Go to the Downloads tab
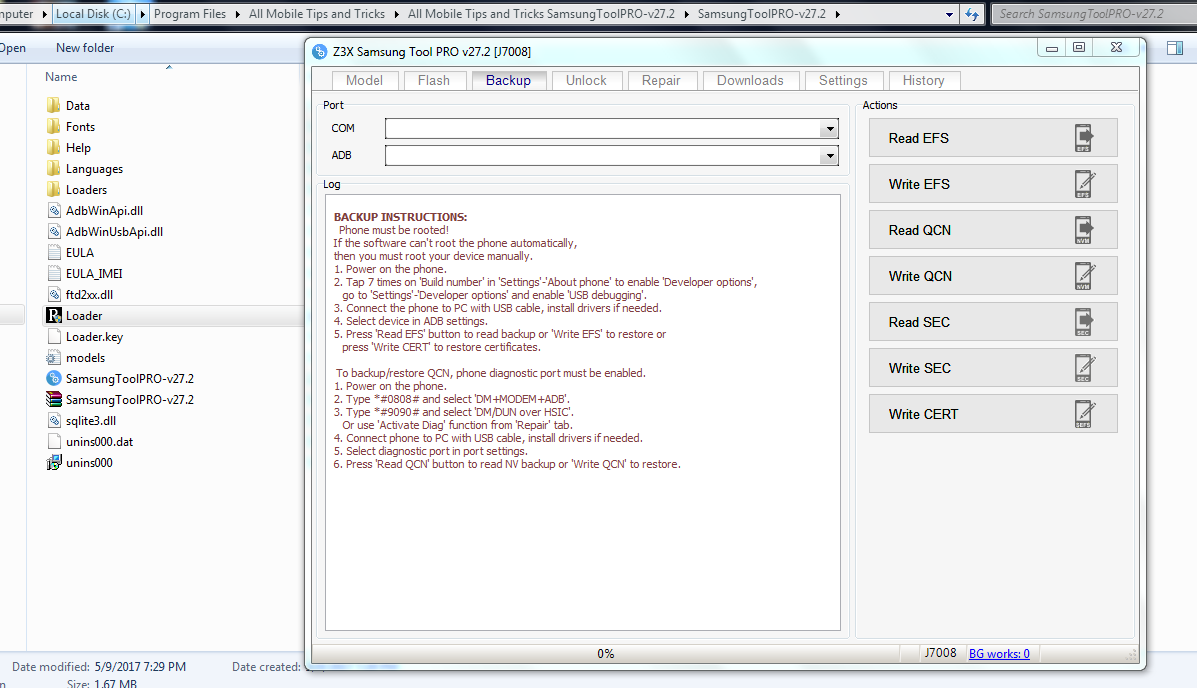 pos(750,81)
